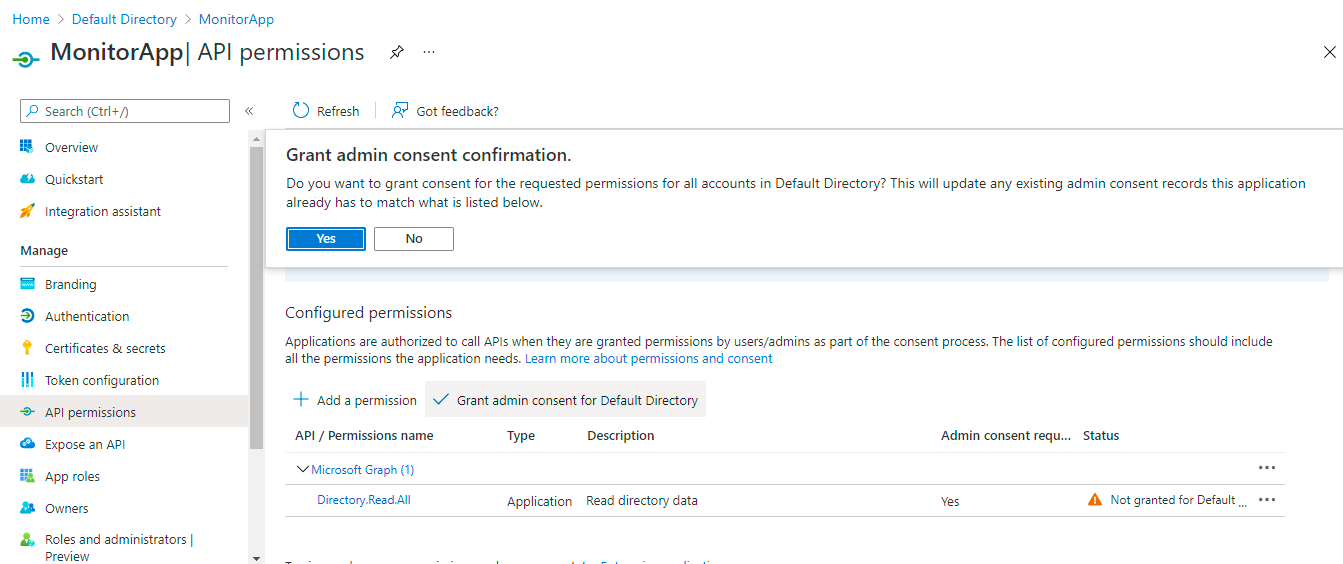Click the Roles and administrators icon

(x=27, y=540)
